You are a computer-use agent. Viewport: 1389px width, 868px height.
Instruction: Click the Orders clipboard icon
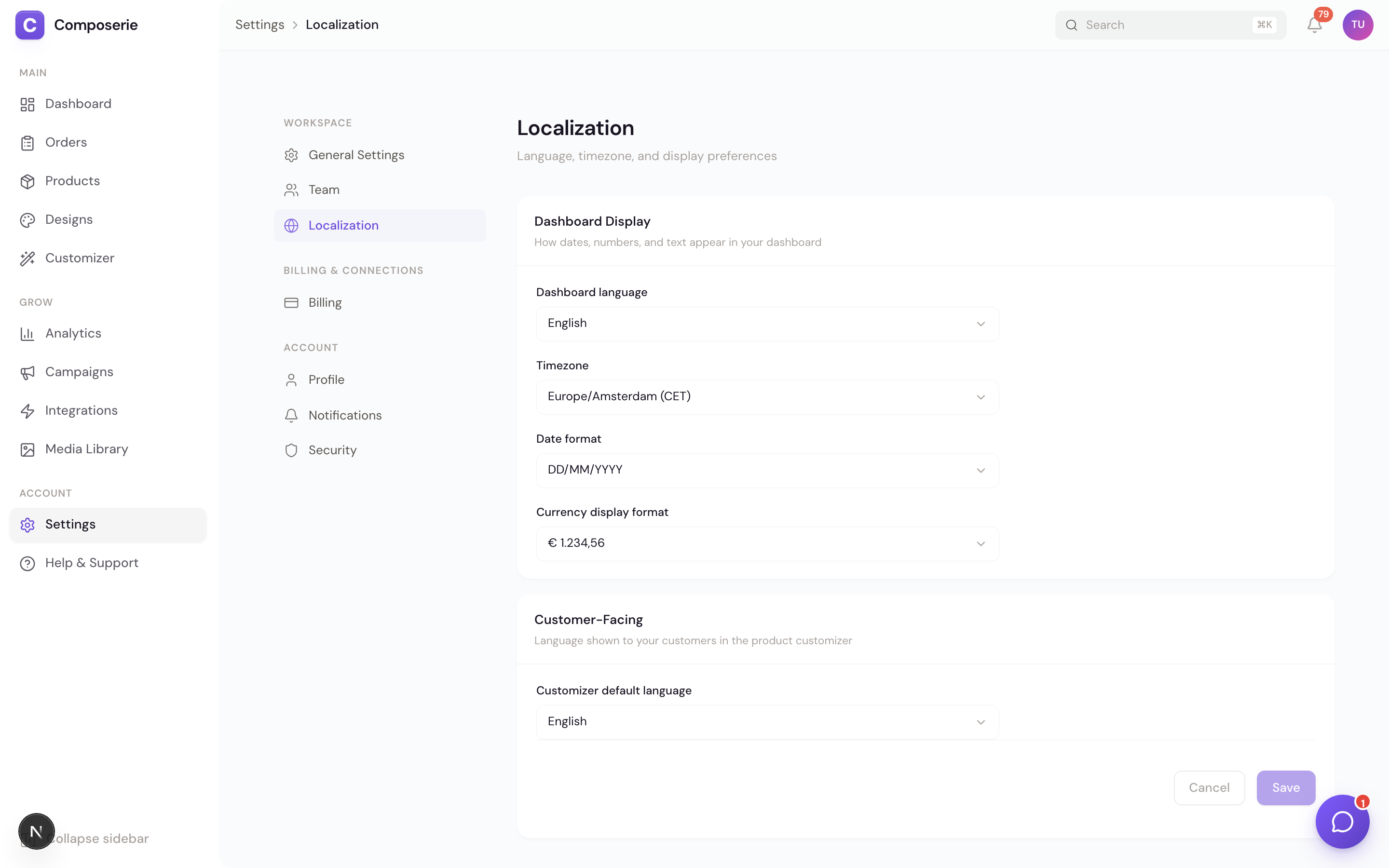coord(27,143)
